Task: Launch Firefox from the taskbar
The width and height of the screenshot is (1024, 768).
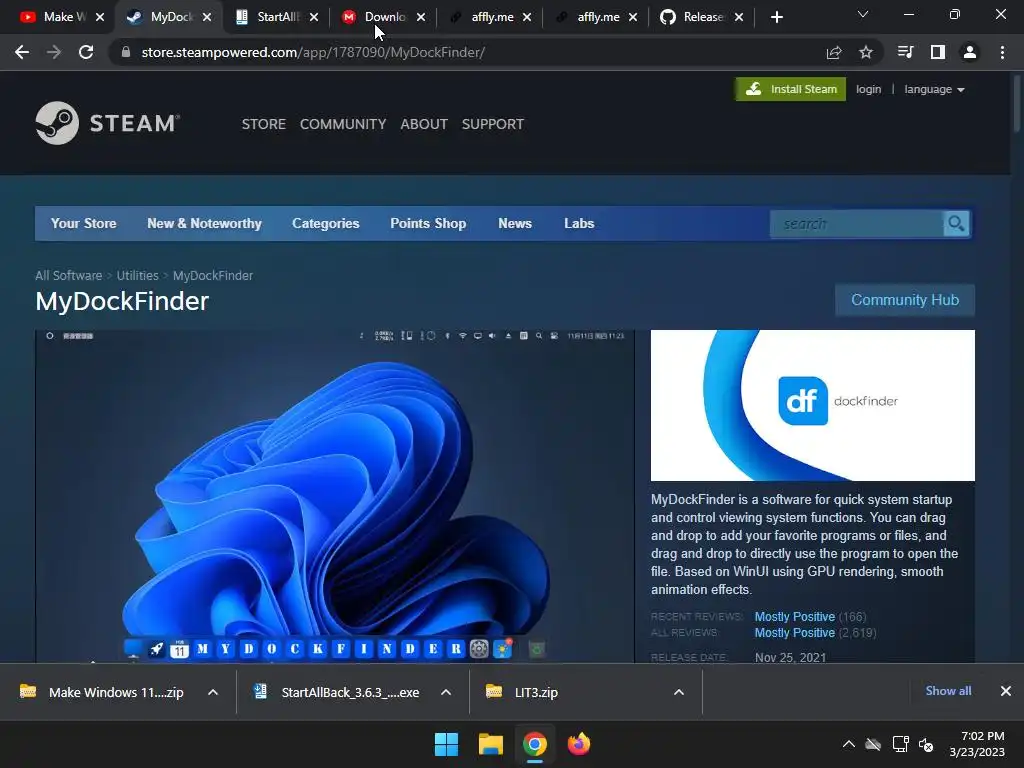Action: 579,744
